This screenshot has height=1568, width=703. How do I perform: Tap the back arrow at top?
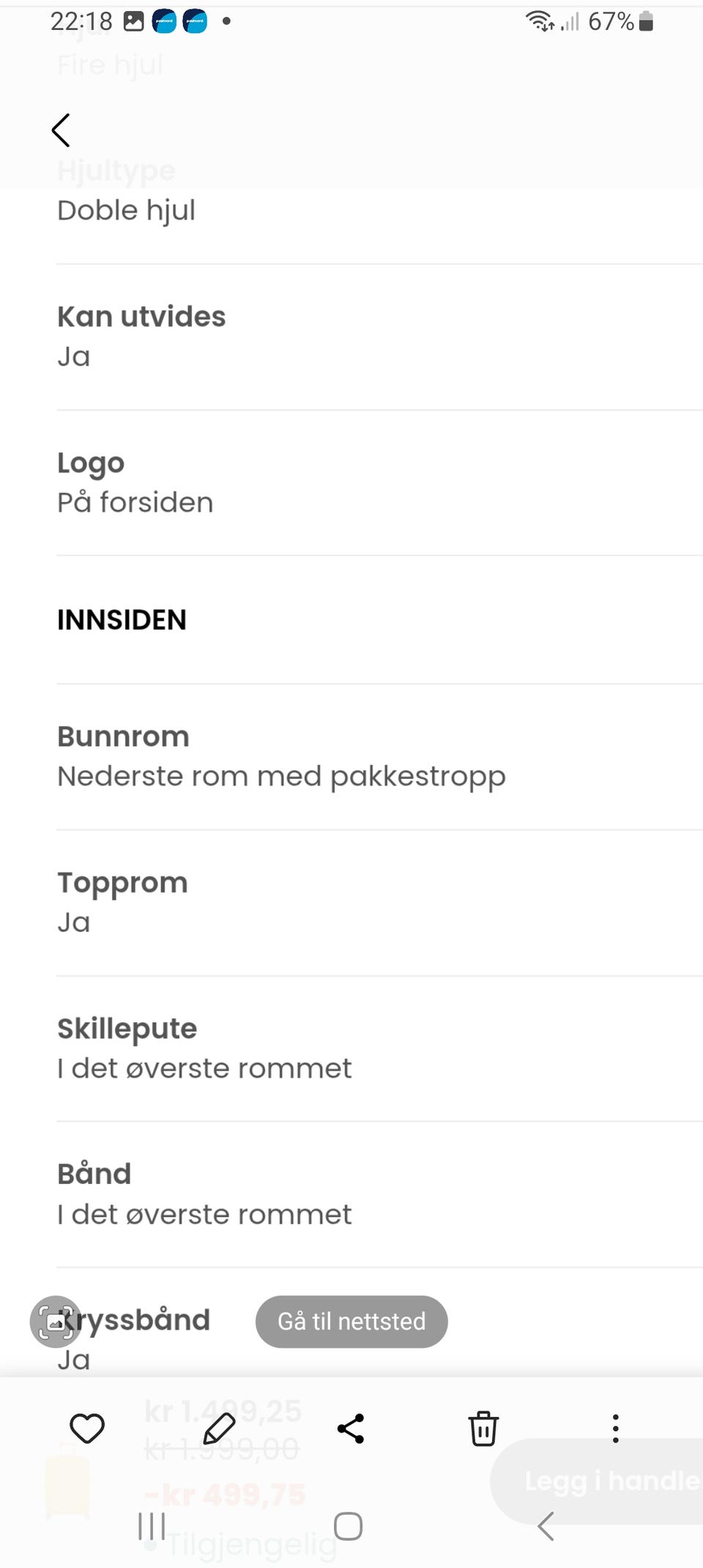[61, 130]
